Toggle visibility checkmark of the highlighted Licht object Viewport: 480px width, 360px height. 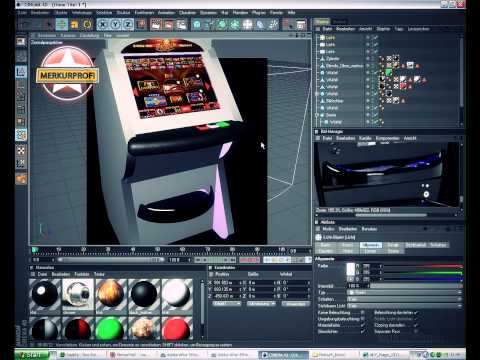tap(376, 37)
